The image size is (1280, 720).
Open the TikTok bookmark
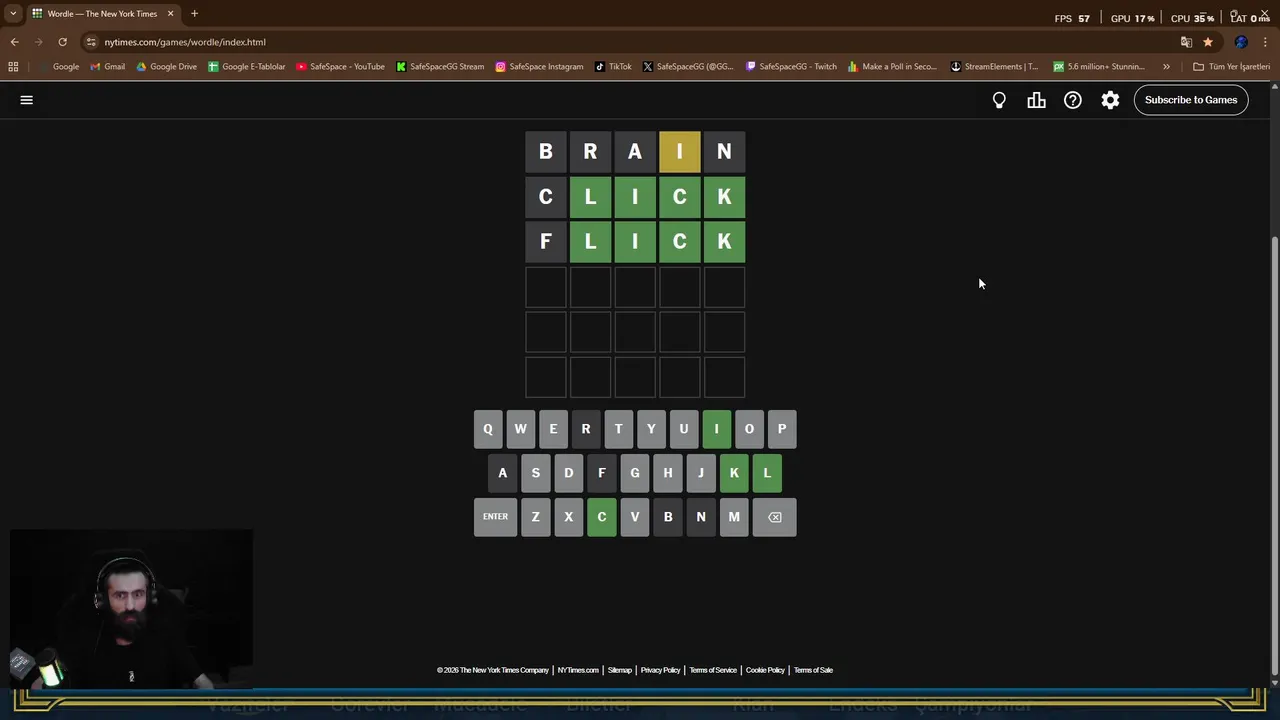coord(613,67)
